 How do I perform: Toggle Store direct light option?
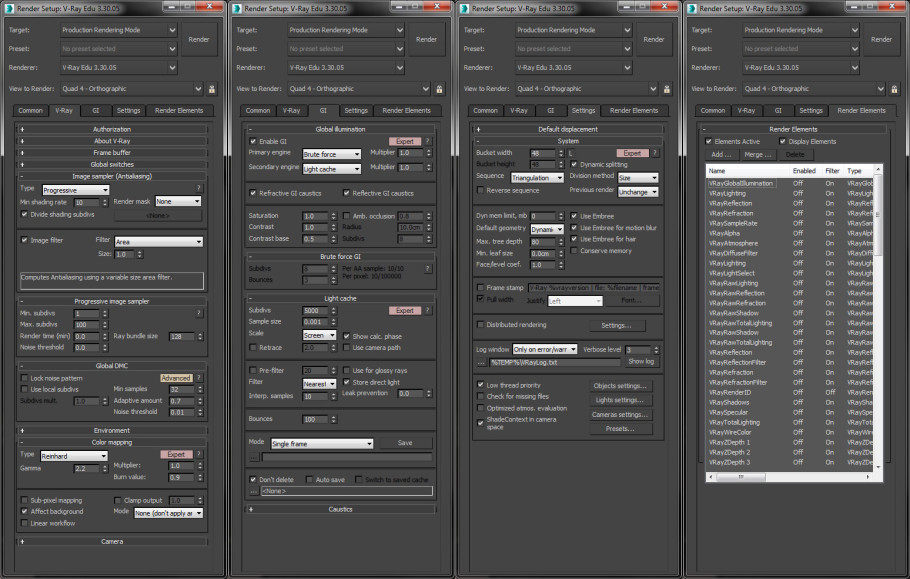[x=346, y=382]
